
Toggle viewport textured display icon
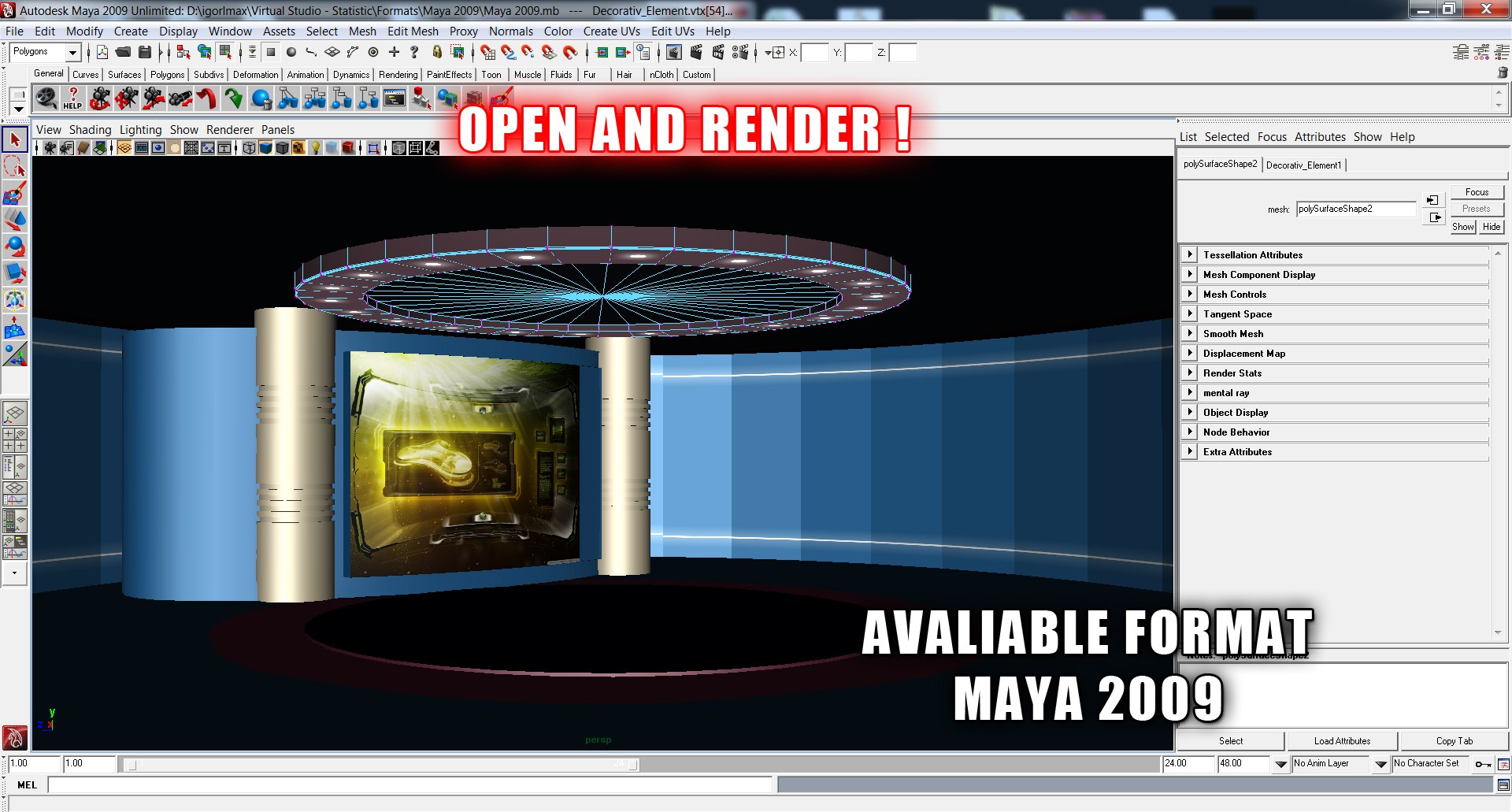[298, 148]
